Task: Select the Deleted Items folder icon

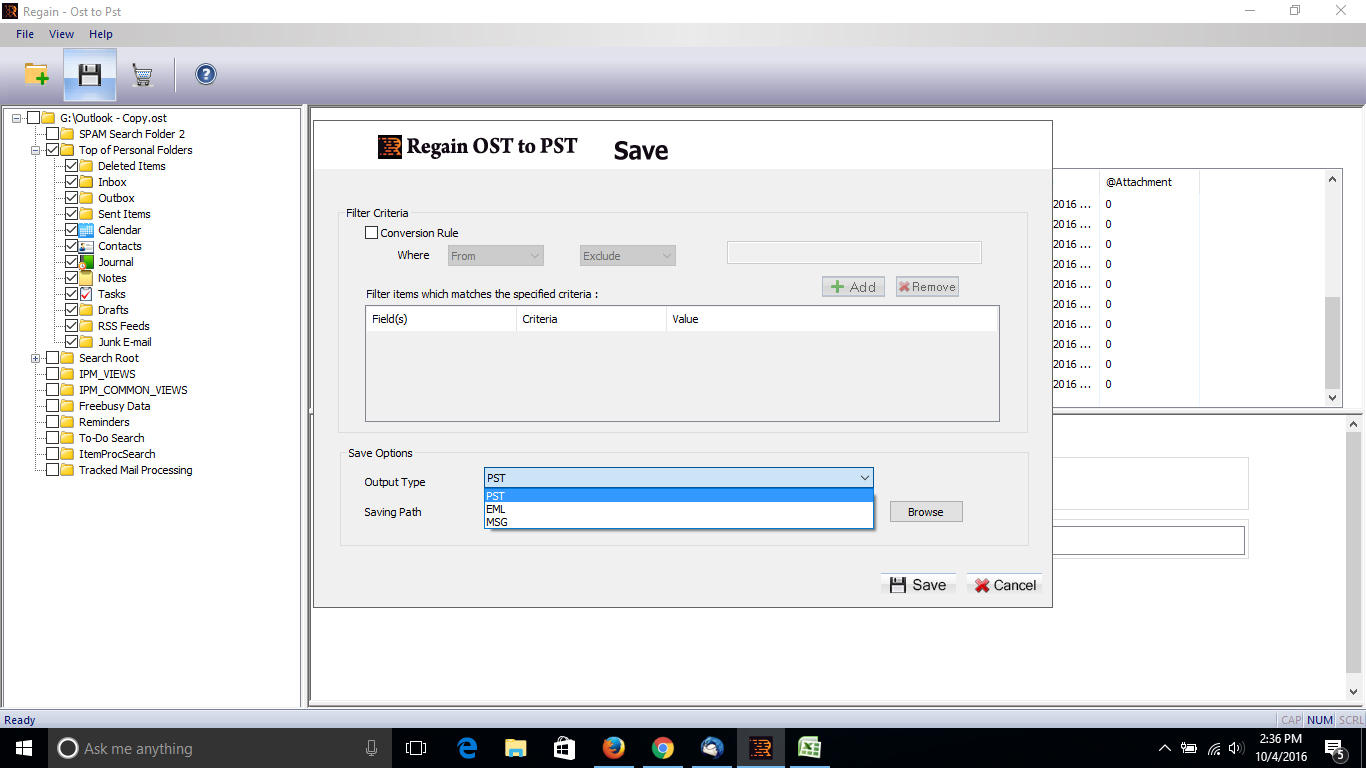Action: pos(86,166)
